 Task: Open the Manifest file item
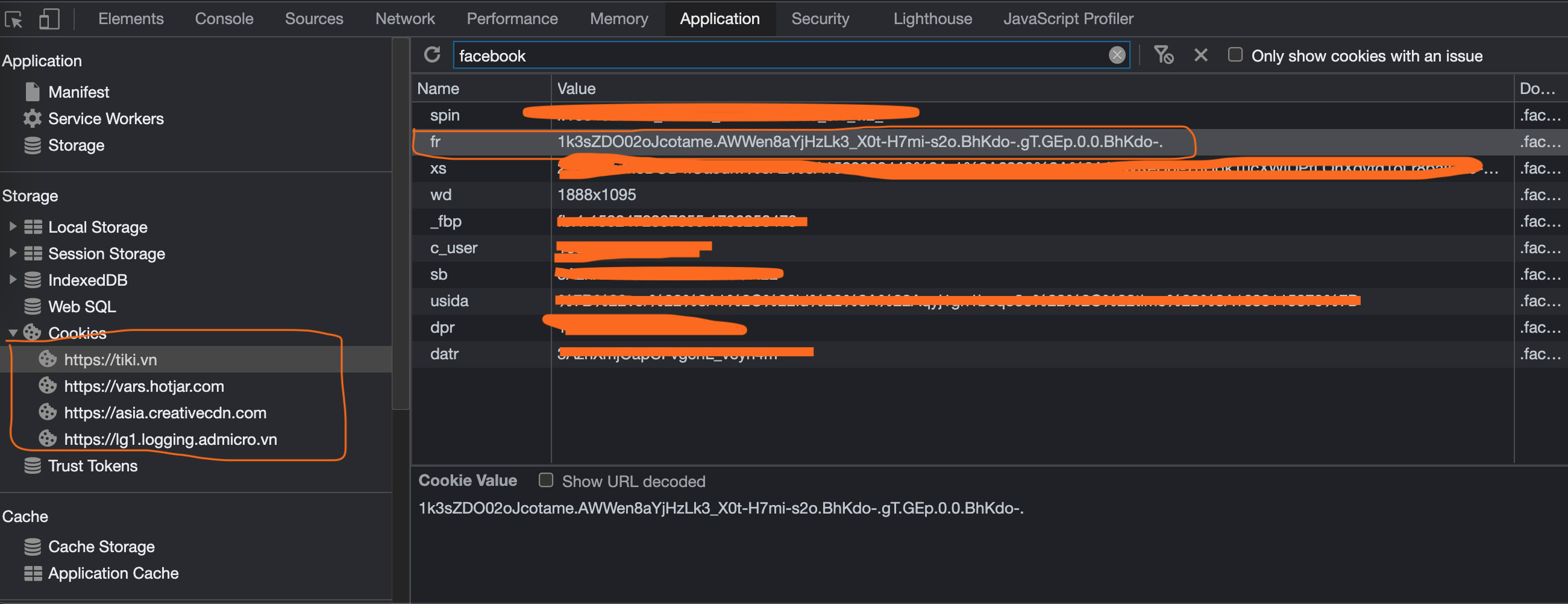coord(78,92)
